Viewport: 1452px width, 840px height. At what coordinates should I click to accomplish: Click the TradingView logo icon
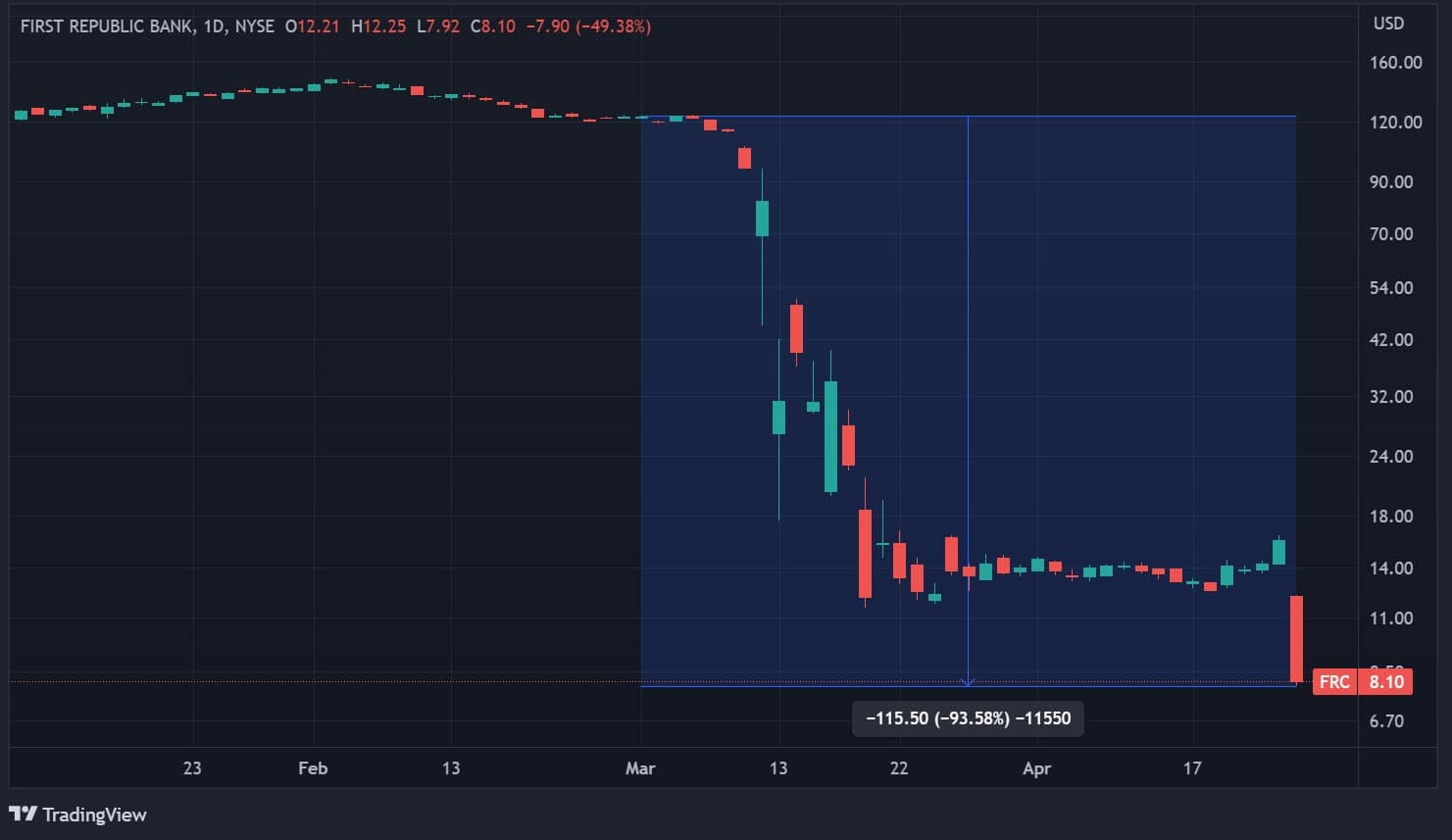(23, 814)
